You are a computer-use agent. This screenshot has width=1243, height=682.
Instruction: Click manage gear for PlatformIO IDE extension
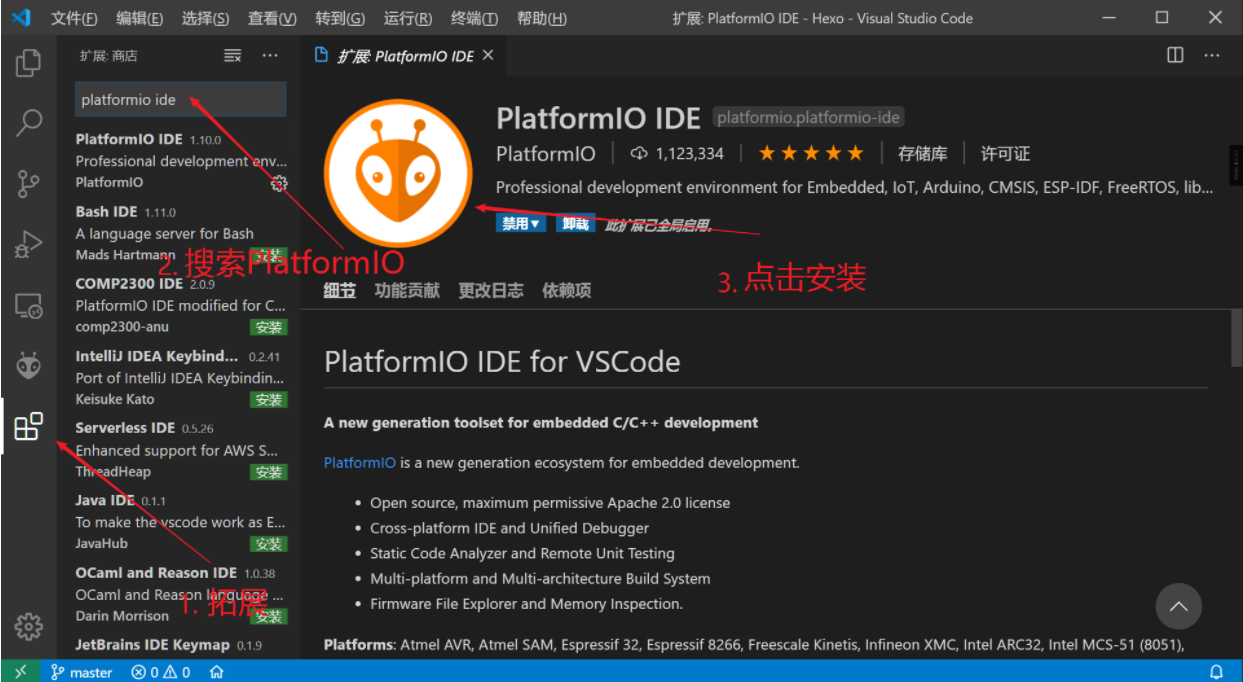(280, 183)
